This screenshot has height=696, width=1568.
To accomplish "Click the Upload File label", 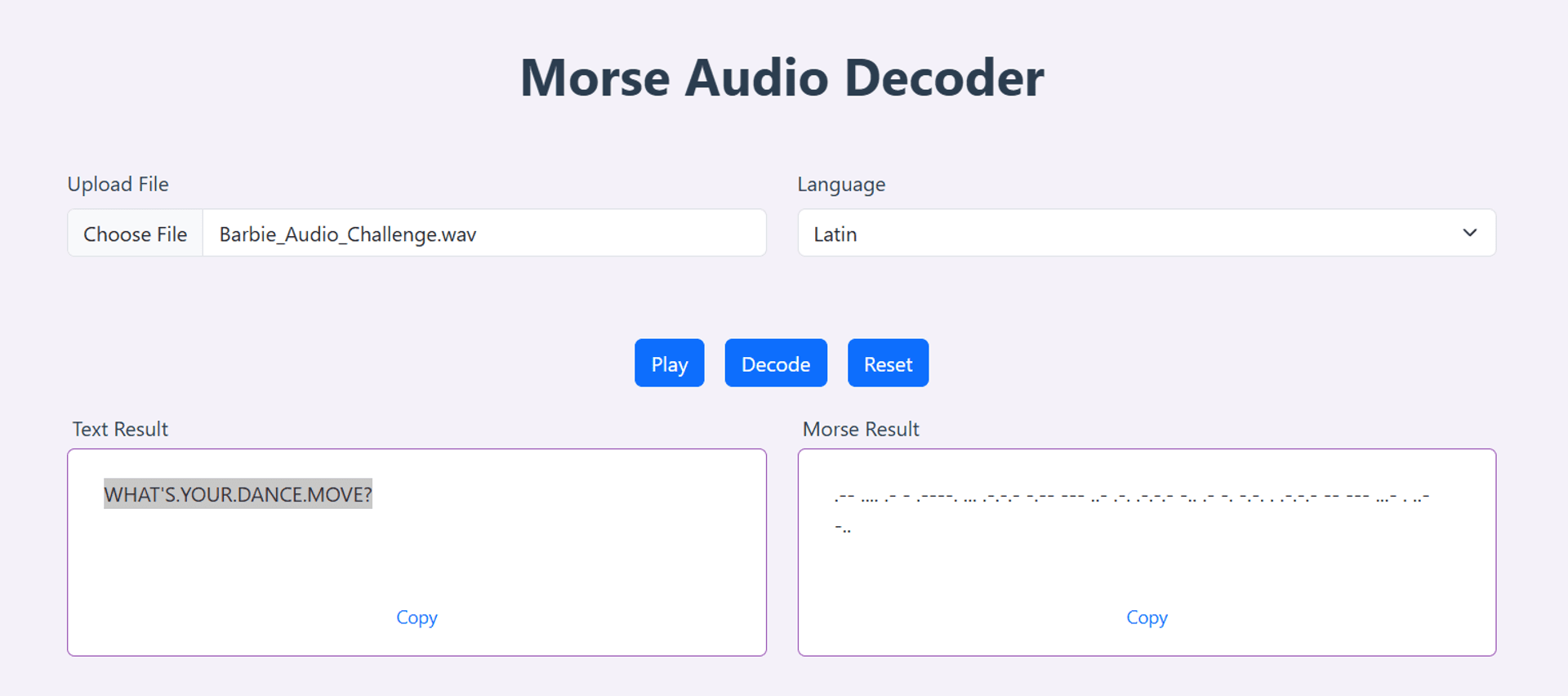I will (118, 185).
